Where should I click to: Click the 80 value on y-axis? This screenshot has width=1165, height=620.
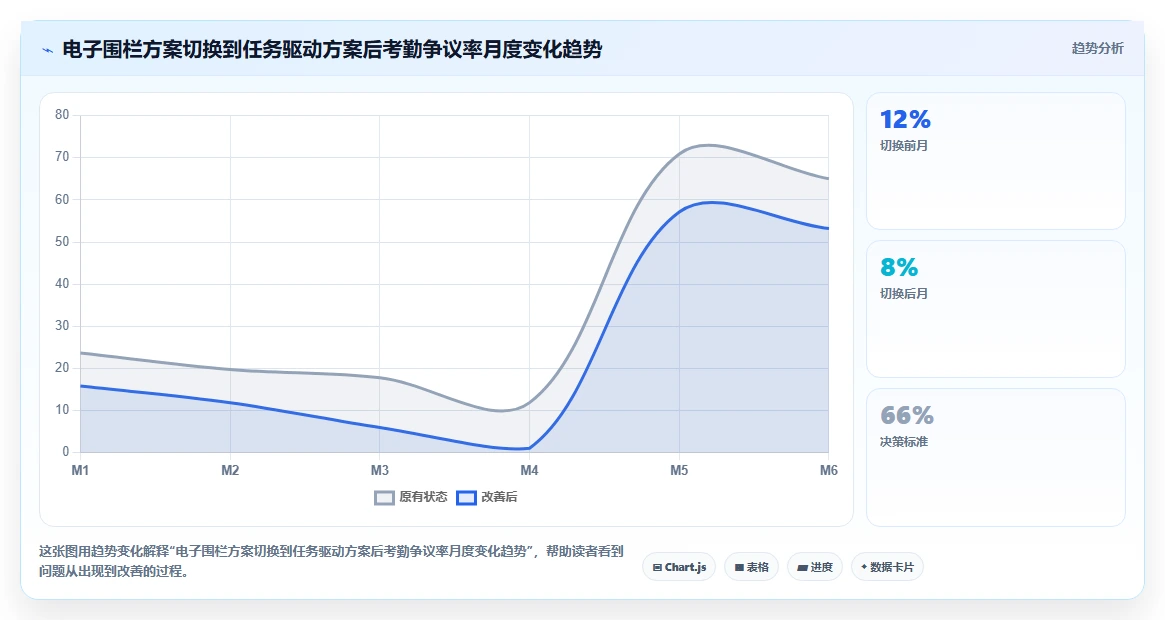click(62, 114)
